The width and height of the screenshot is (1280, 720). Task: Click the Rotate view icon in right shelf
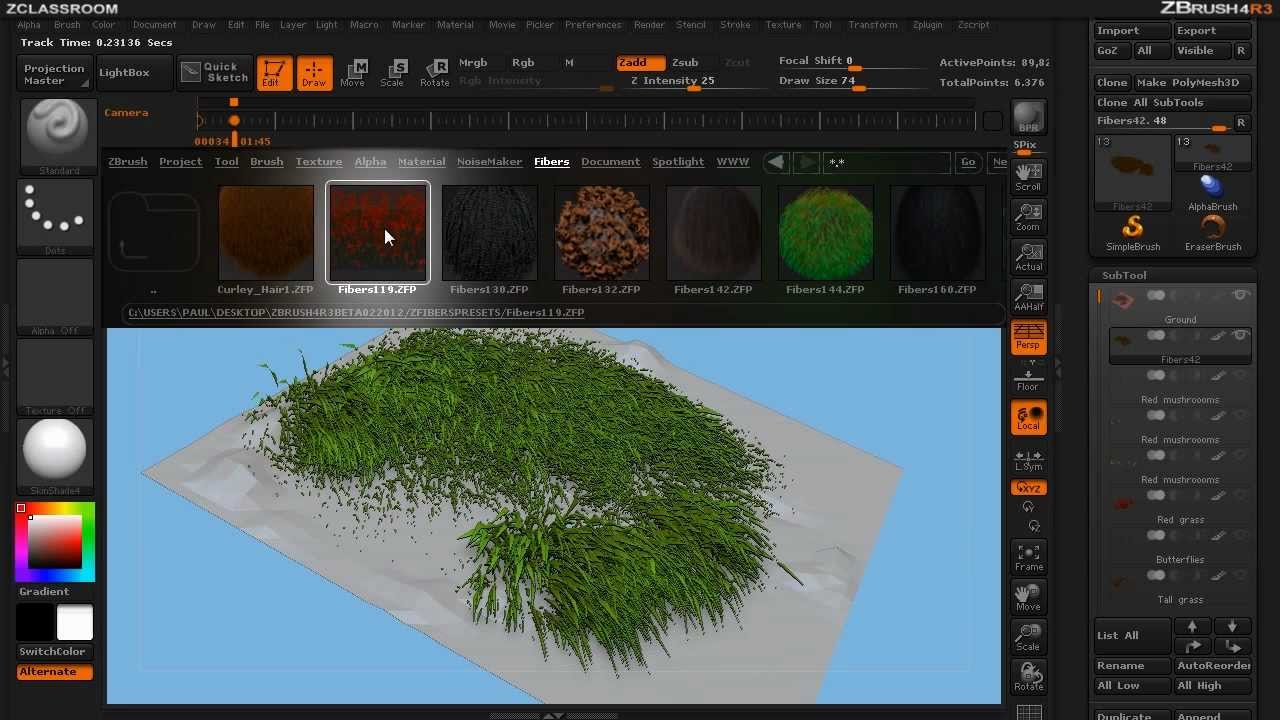coord(1028,677)
